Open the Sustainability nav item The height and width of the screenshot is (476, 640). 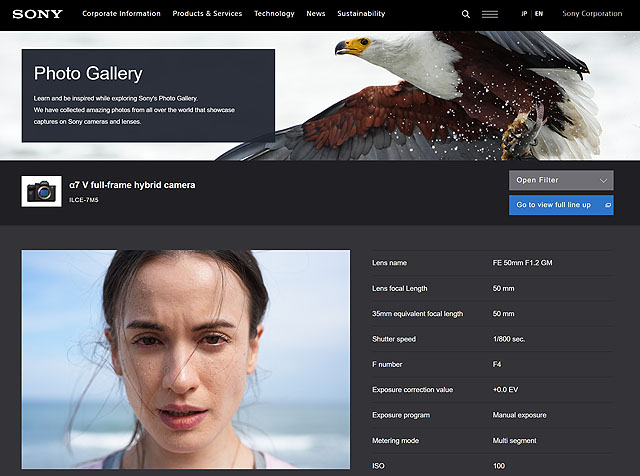(361, 14)
